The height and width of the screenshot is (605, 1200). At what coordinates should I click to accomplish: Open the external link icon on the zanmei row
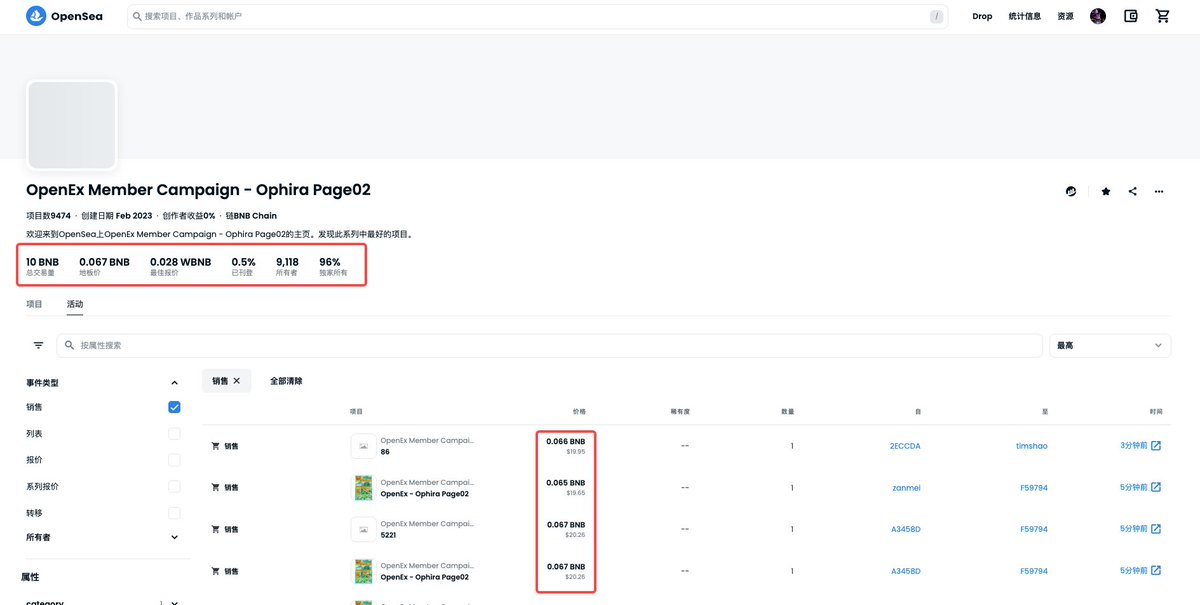pyautogui.click(x=1156, y=487)
